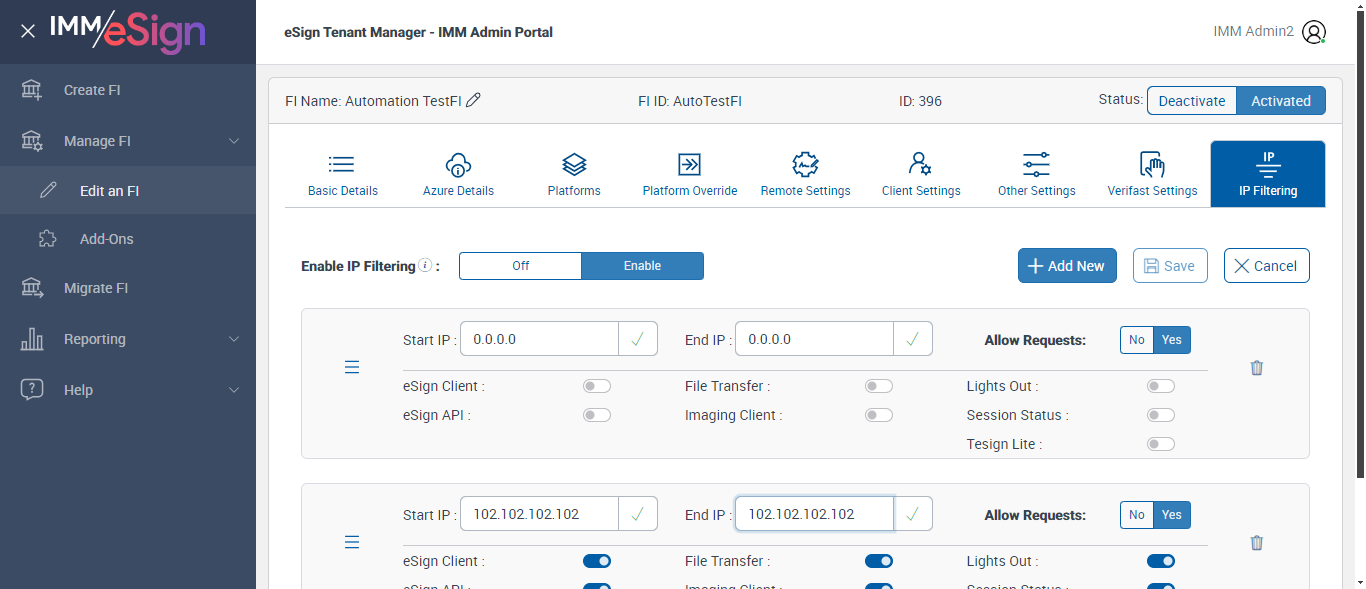The width and height of the screenshot is (1366, 589).
Task: Disable Lights Out toggle in the second row
Action: pos(1161,561)
